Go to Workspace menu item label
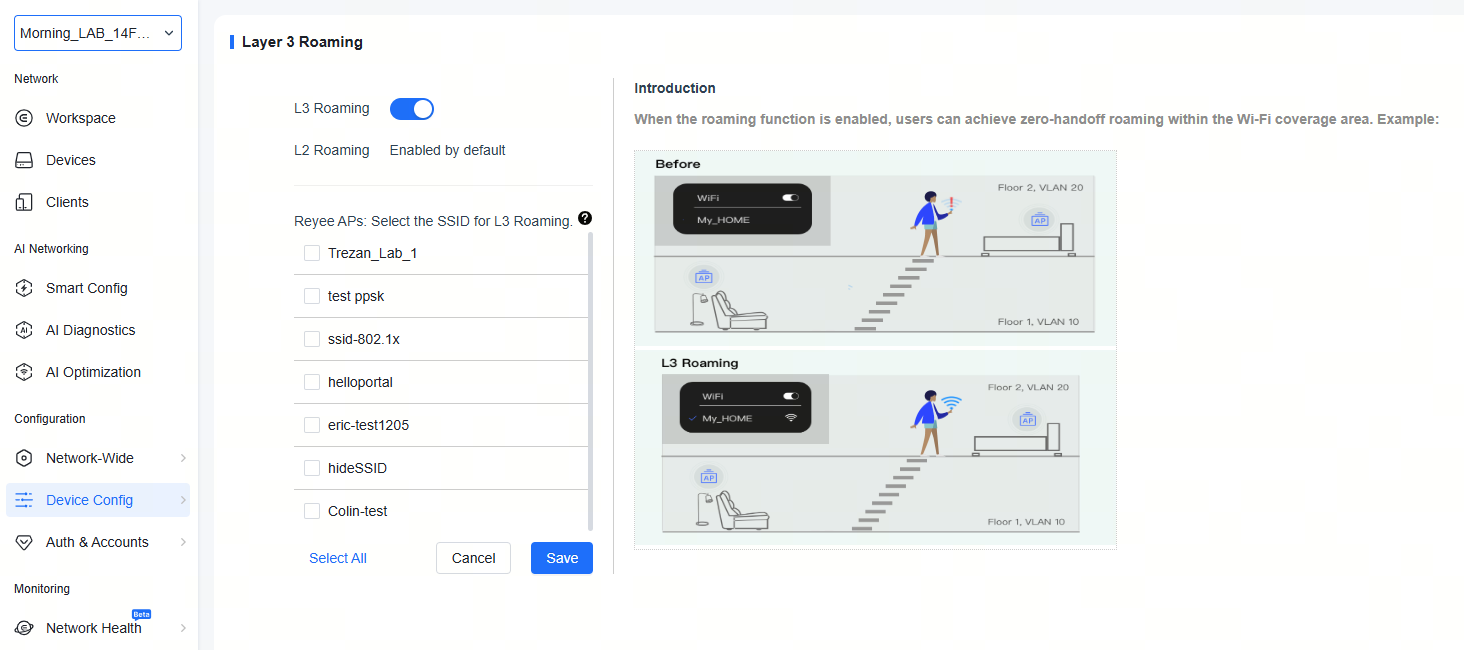 81,118
